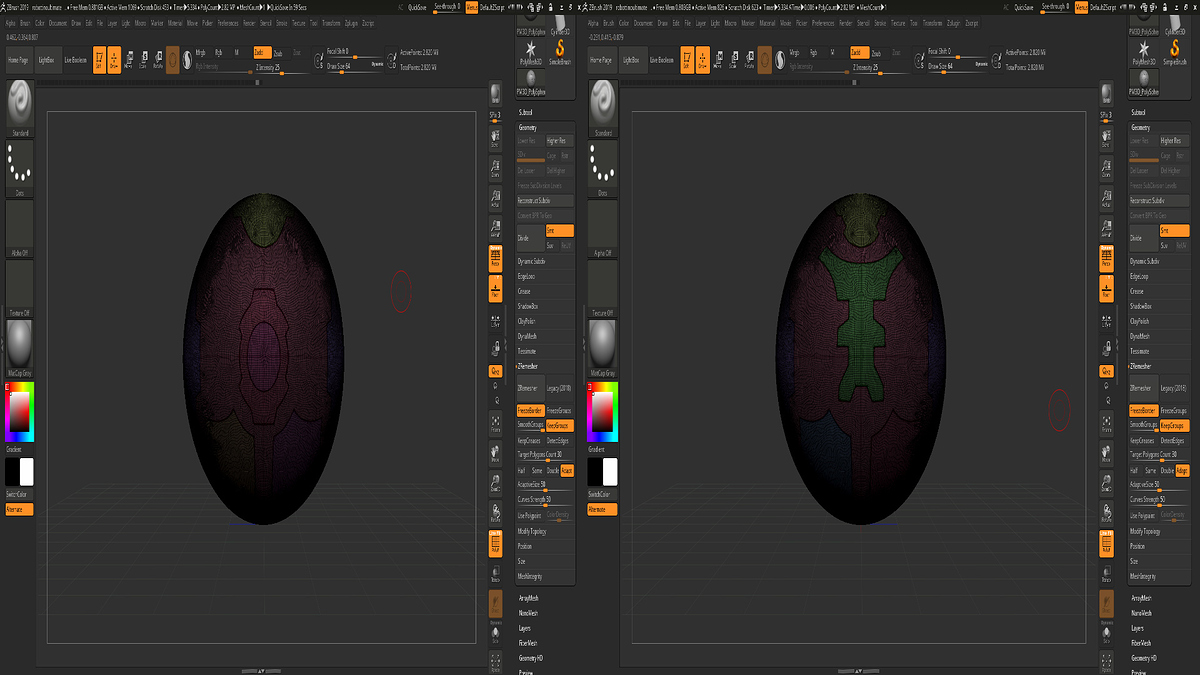Click QuickSave in the left window

[417, 7]
